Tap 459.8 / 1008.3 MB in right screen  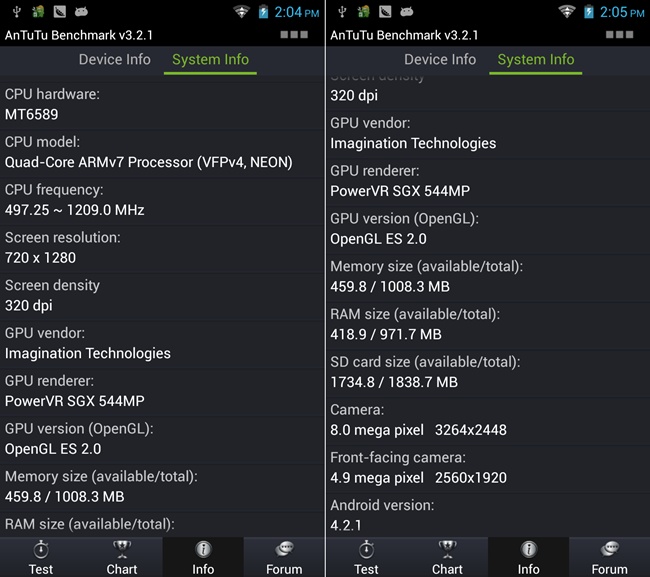click(390, 286)
